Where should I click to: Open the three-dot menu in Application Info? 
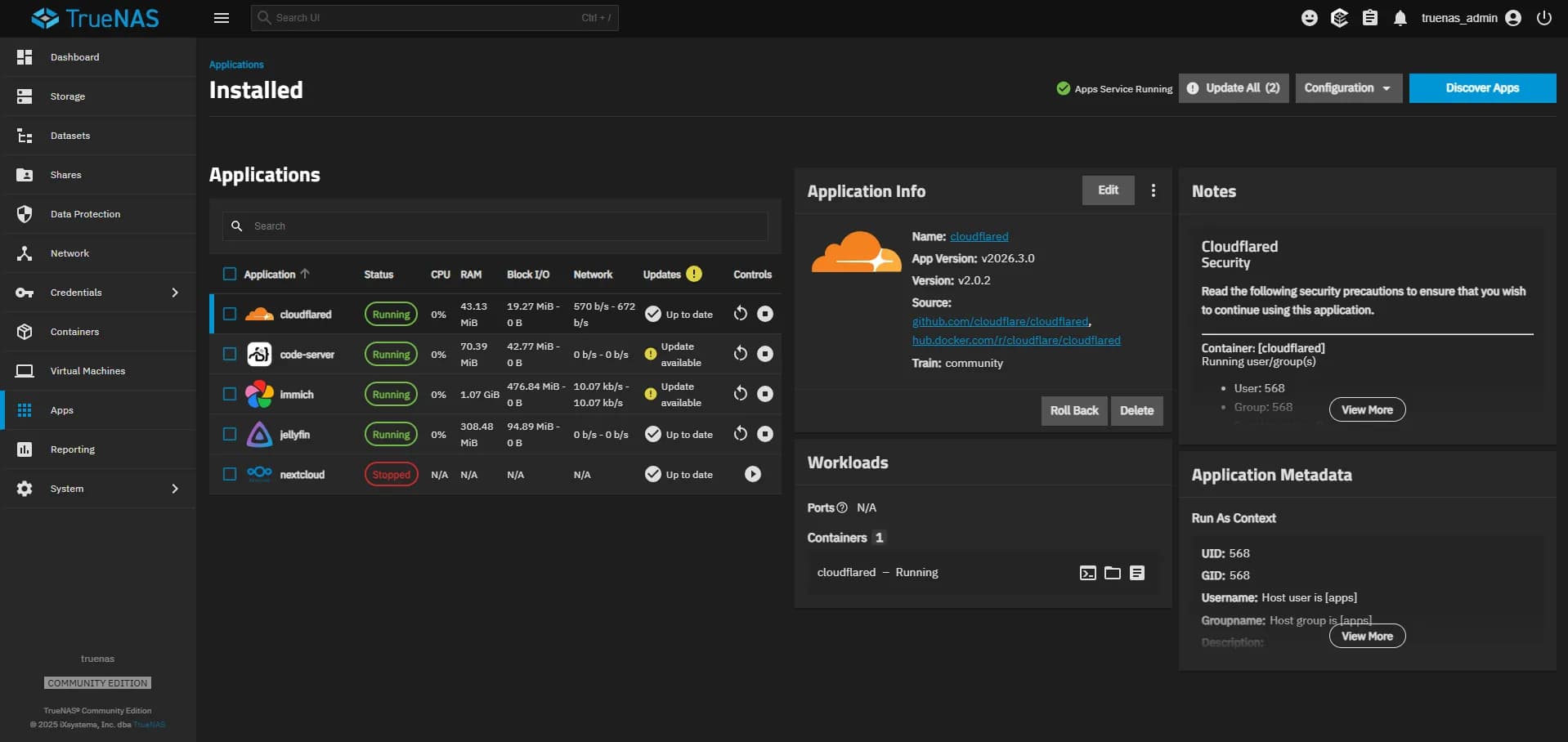tap(1154, 190)
